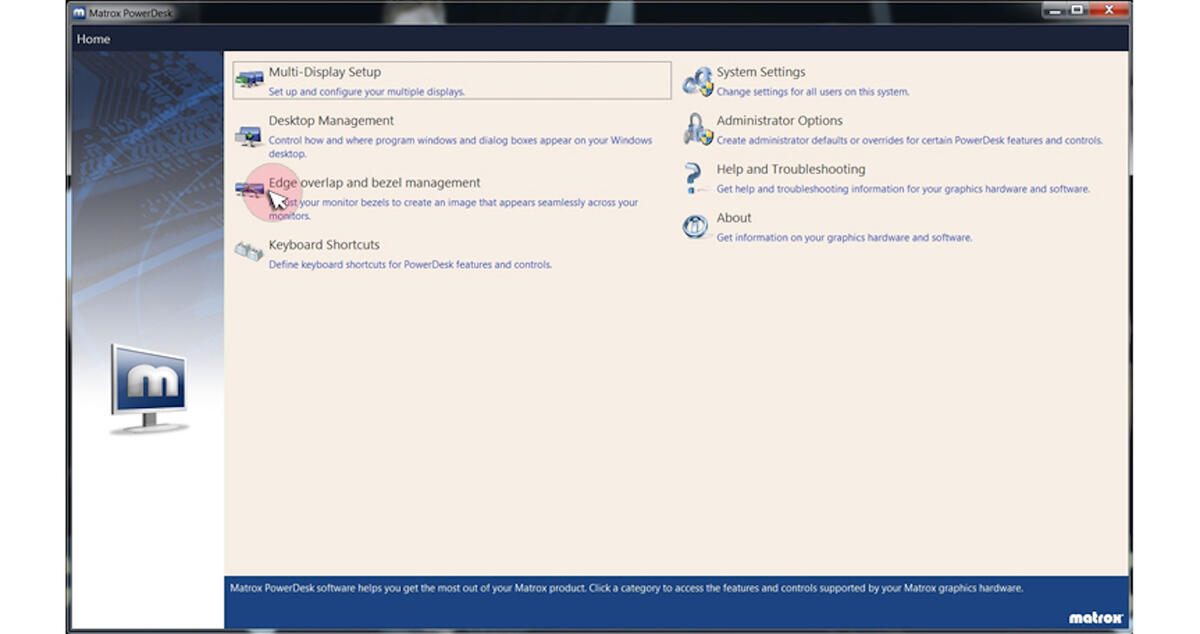Viewport: 1200px width, 634px height.
Task: Open the About heading
Action: coord(734,218)
